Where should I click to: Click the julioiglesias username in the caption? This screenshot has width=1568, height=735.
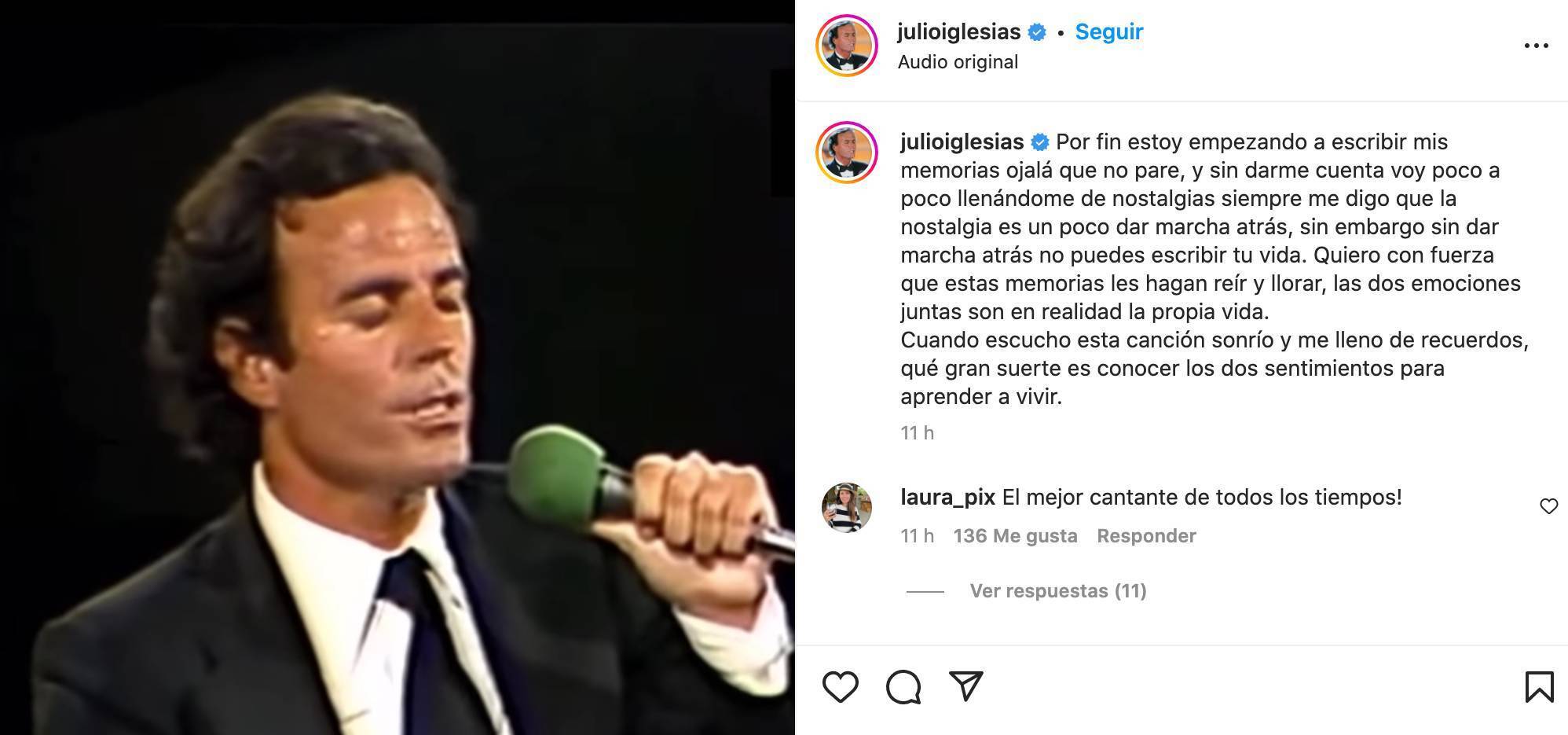coord(962,141)
